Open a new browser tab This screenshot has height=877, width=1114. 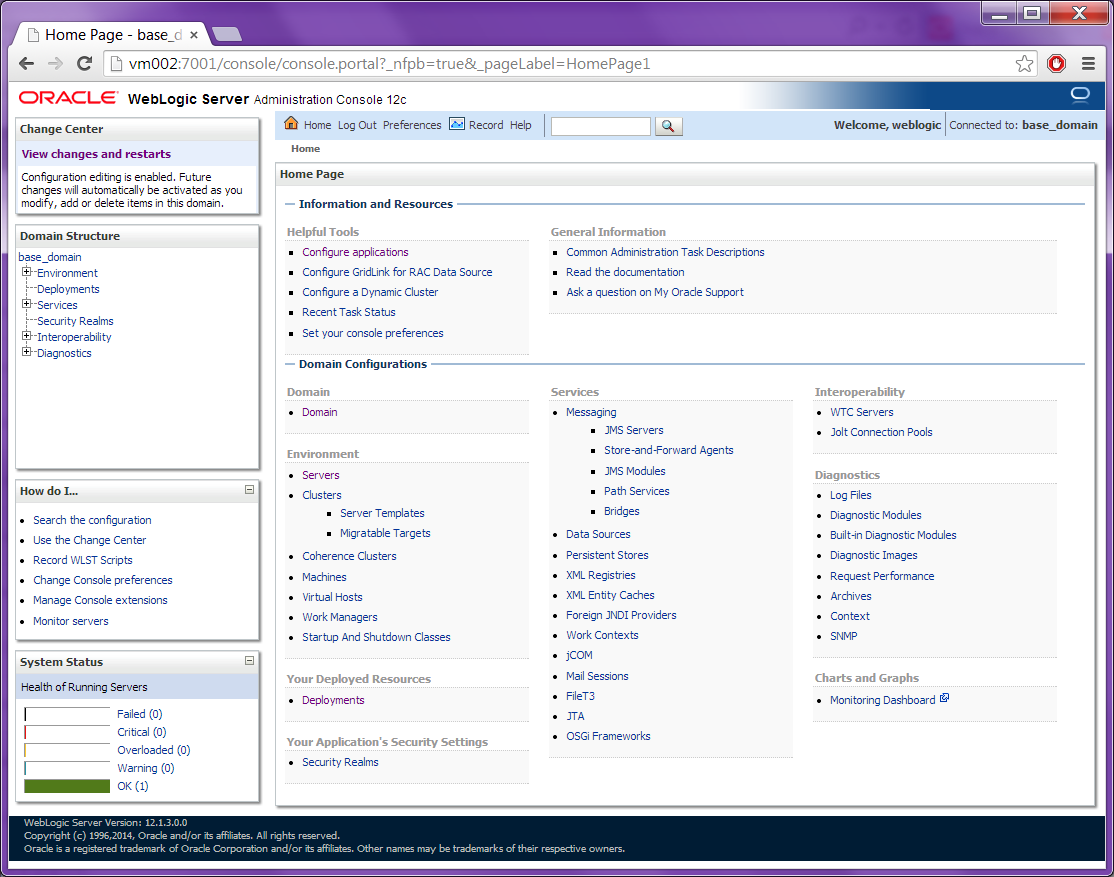227,34
